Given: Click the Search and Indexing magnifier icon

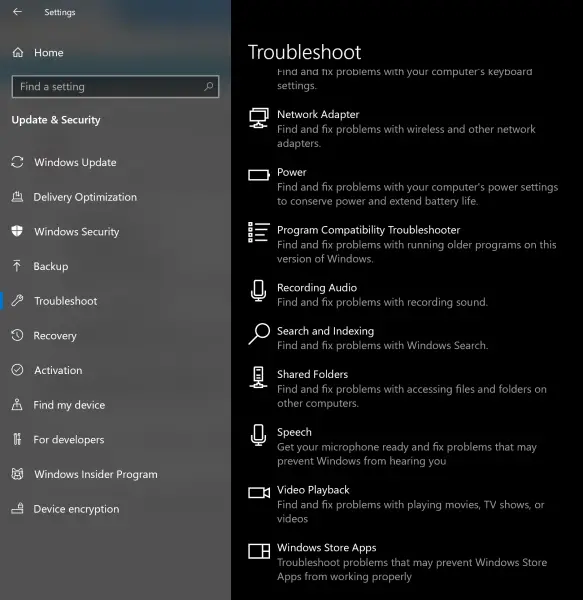Looking at the screenshot, I should (x=259, y=334).
